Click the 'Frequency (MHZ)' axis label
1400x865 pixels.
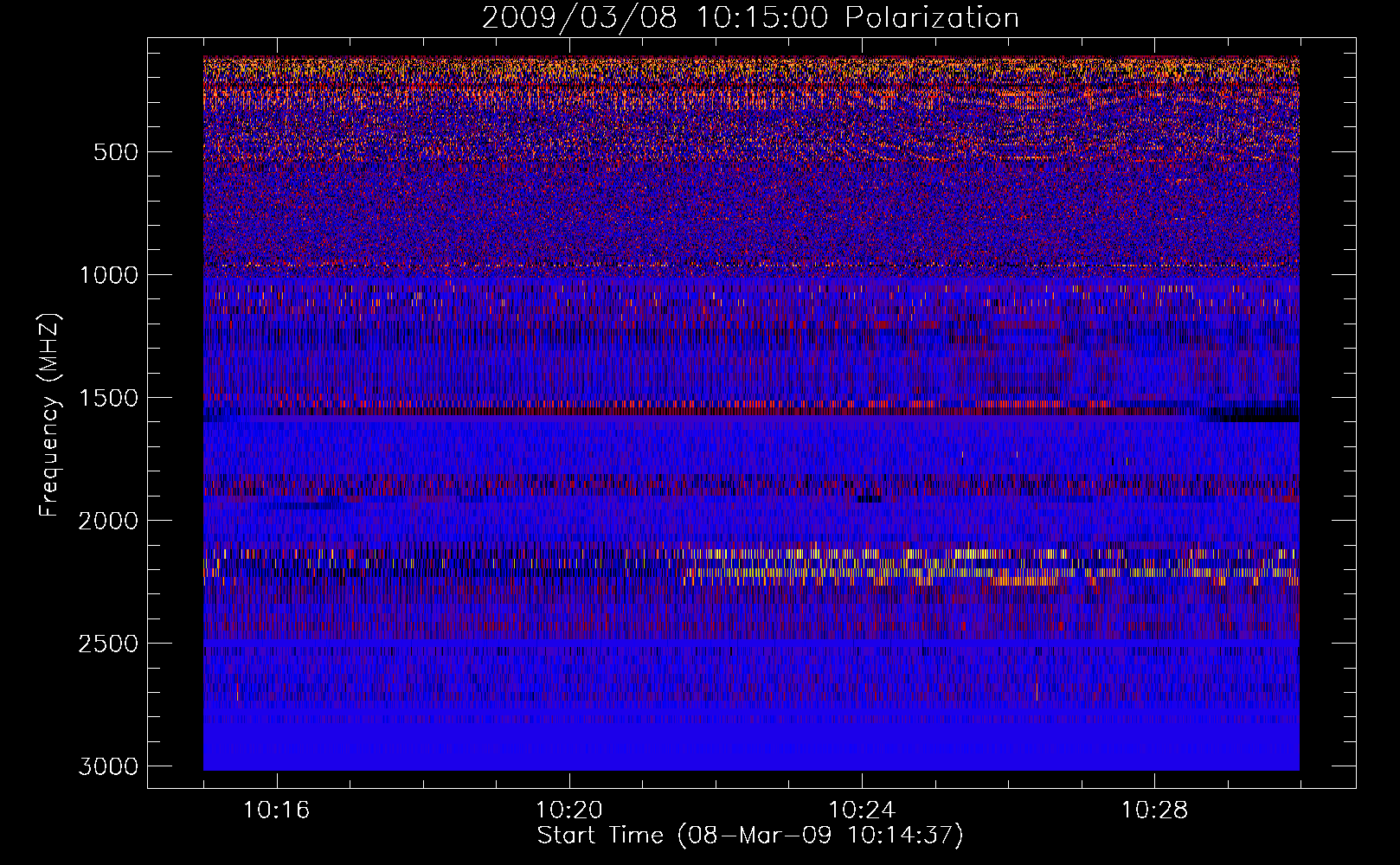[x=50, y=414]
